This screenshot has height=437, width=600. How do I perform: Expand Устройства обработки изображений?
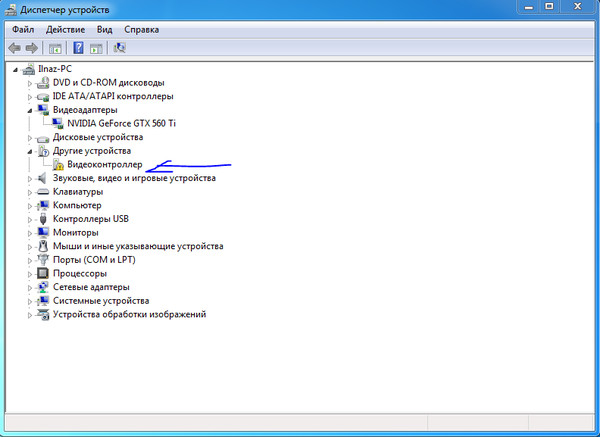click(x=30, y=315)
